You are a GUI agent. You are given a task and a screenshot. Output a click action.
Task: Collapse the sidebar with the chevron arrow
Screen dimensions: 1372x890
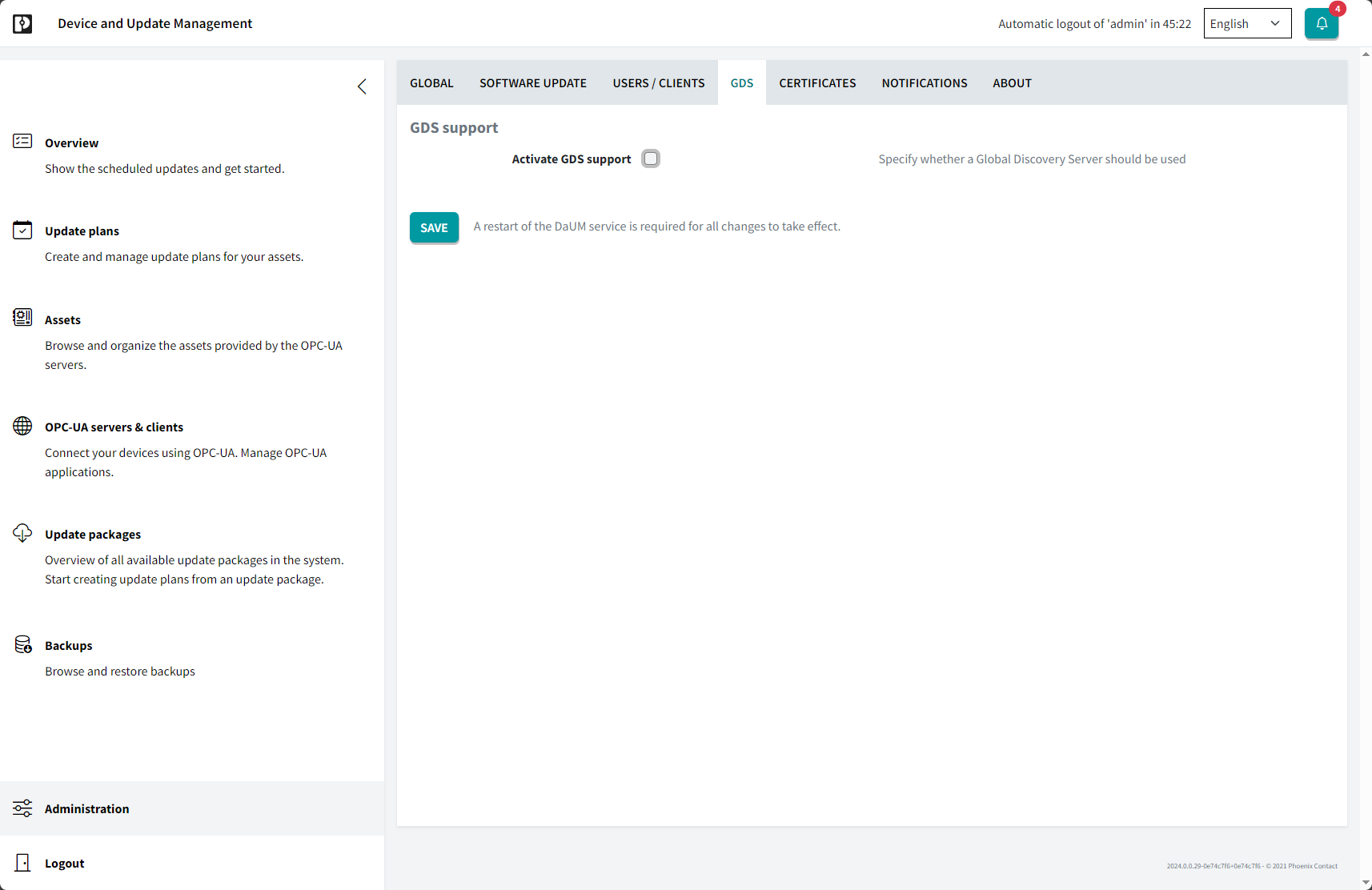[362, 86]
